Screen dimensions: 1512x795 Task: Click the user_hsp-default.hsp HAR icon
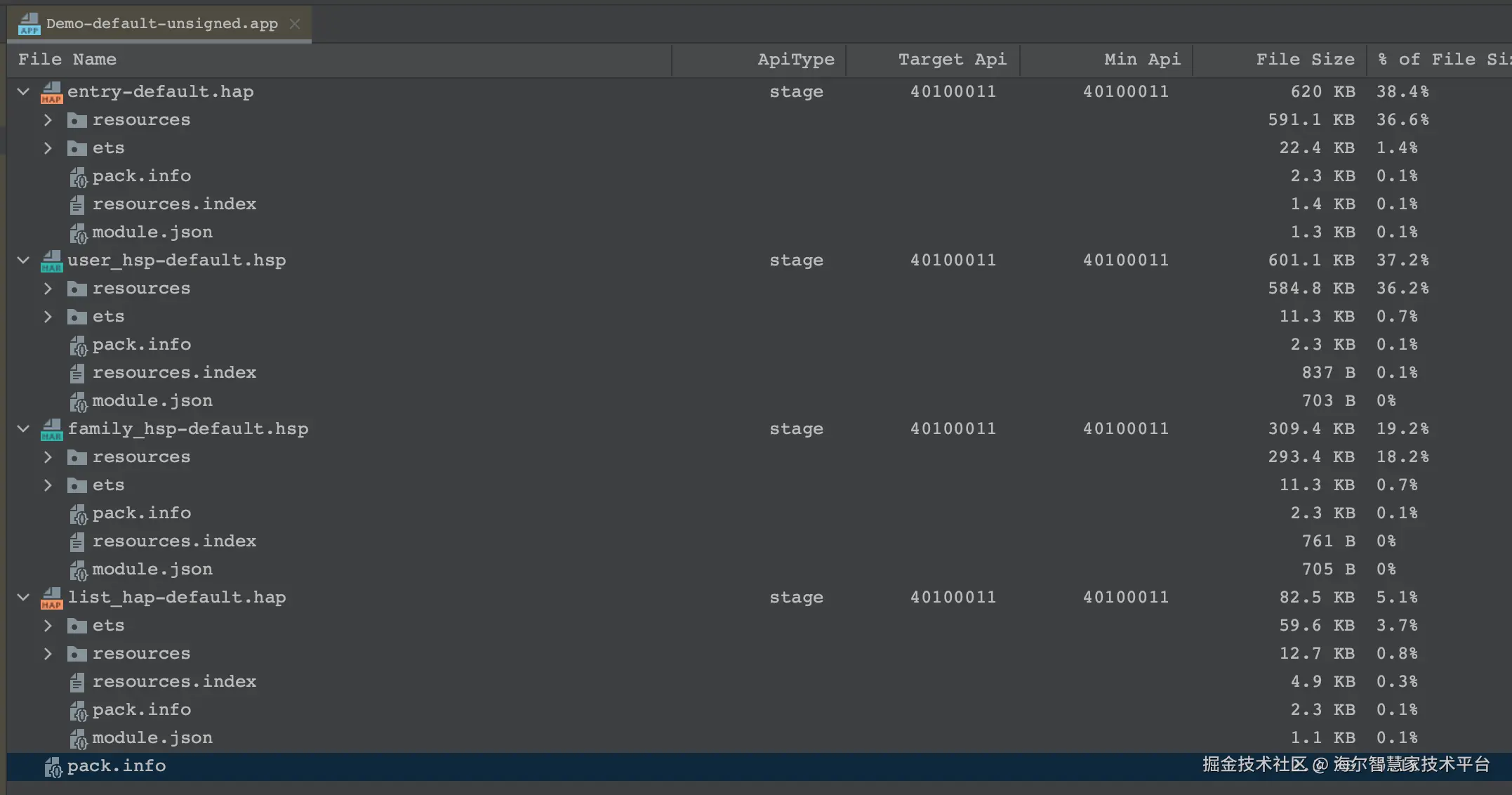(51, 261)
